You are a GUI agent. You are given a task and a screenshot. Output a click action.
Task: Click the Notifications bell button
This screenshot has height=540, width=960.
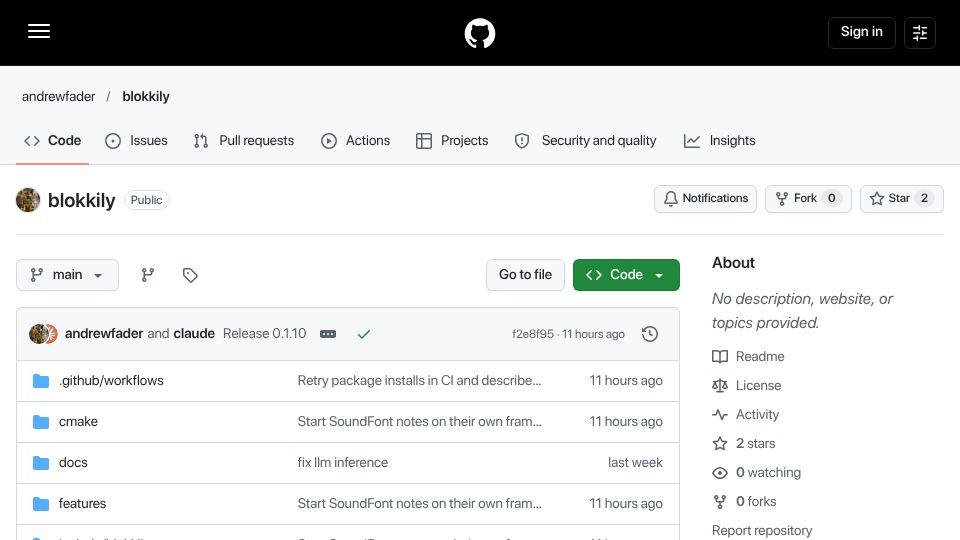click(x=705, y=199)
